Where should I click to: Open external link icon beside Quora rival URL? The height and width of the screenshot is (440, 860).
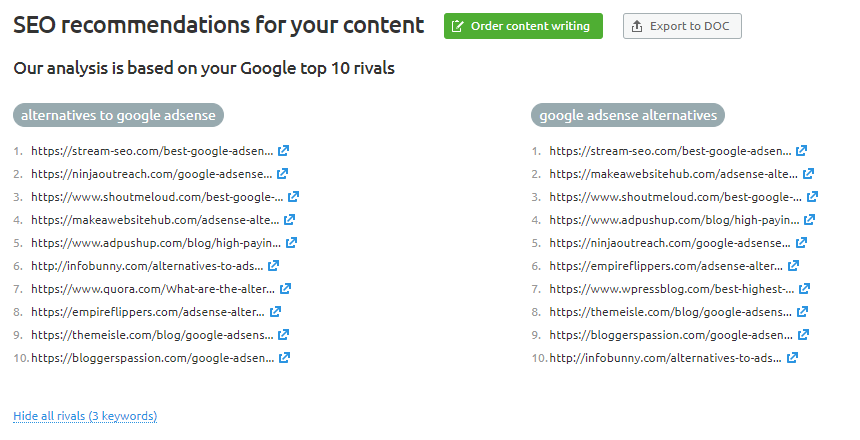[x=286, y=288]
